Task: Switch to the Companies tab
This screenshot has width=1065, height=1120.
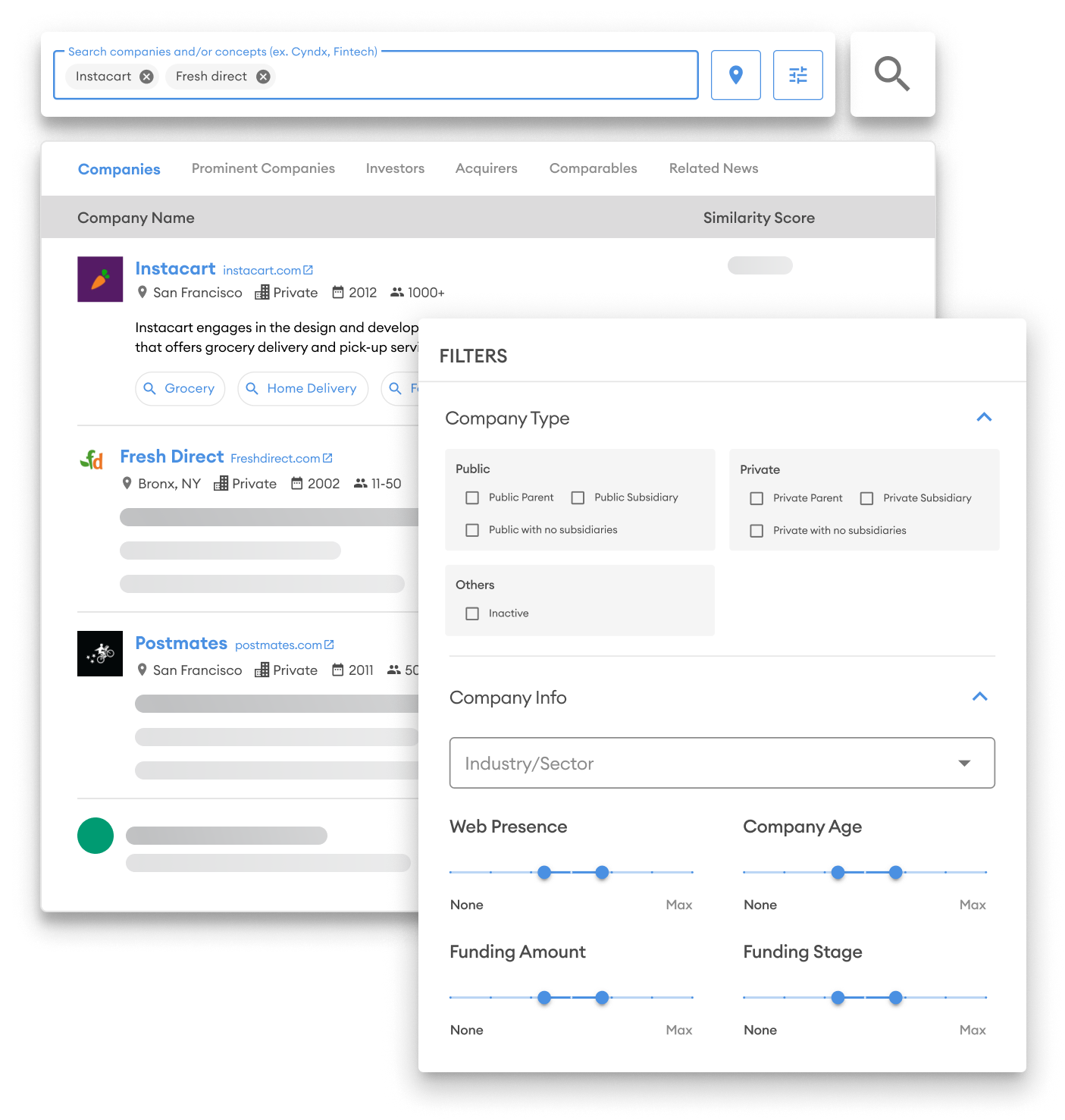Action: (x=119, y=169)
